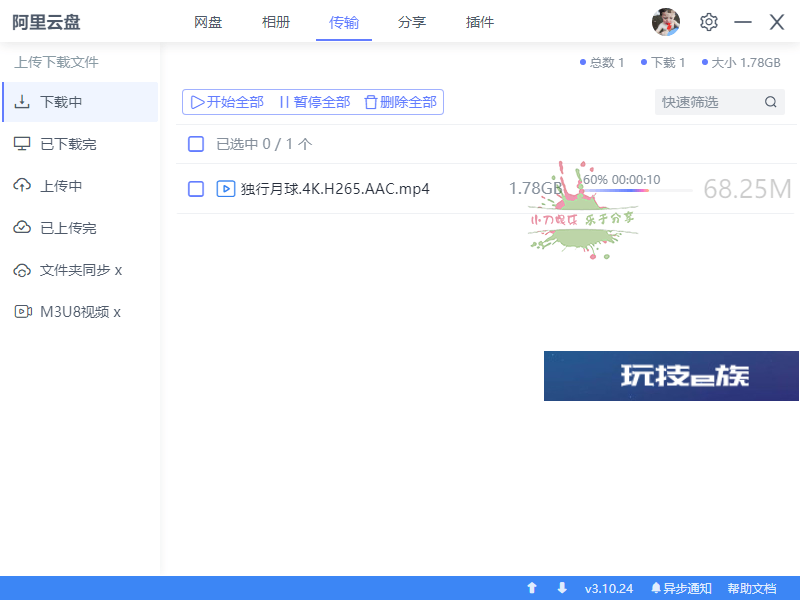800x600 pixels.
Task: Click the upload arrow in status bar
Action: point(532,588)
